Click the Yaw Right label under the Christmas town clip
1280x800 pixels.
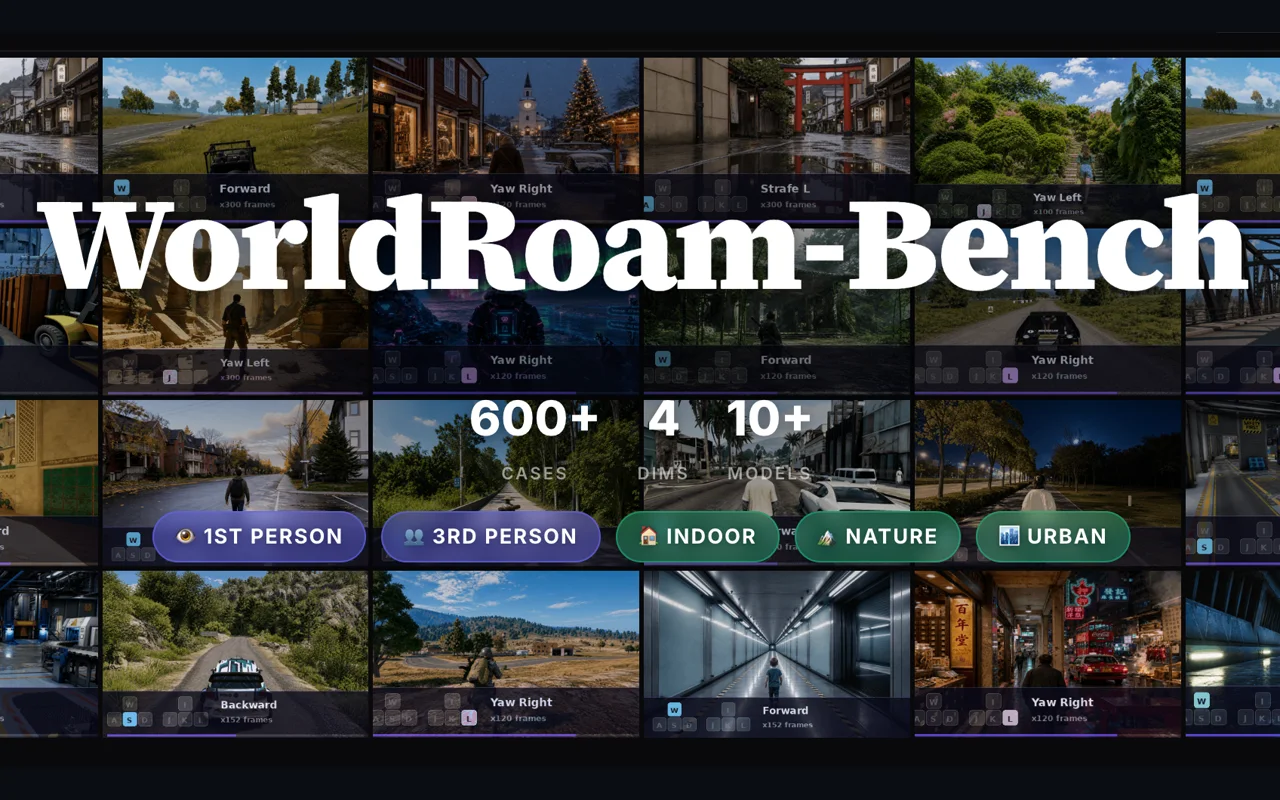(521, 188)
